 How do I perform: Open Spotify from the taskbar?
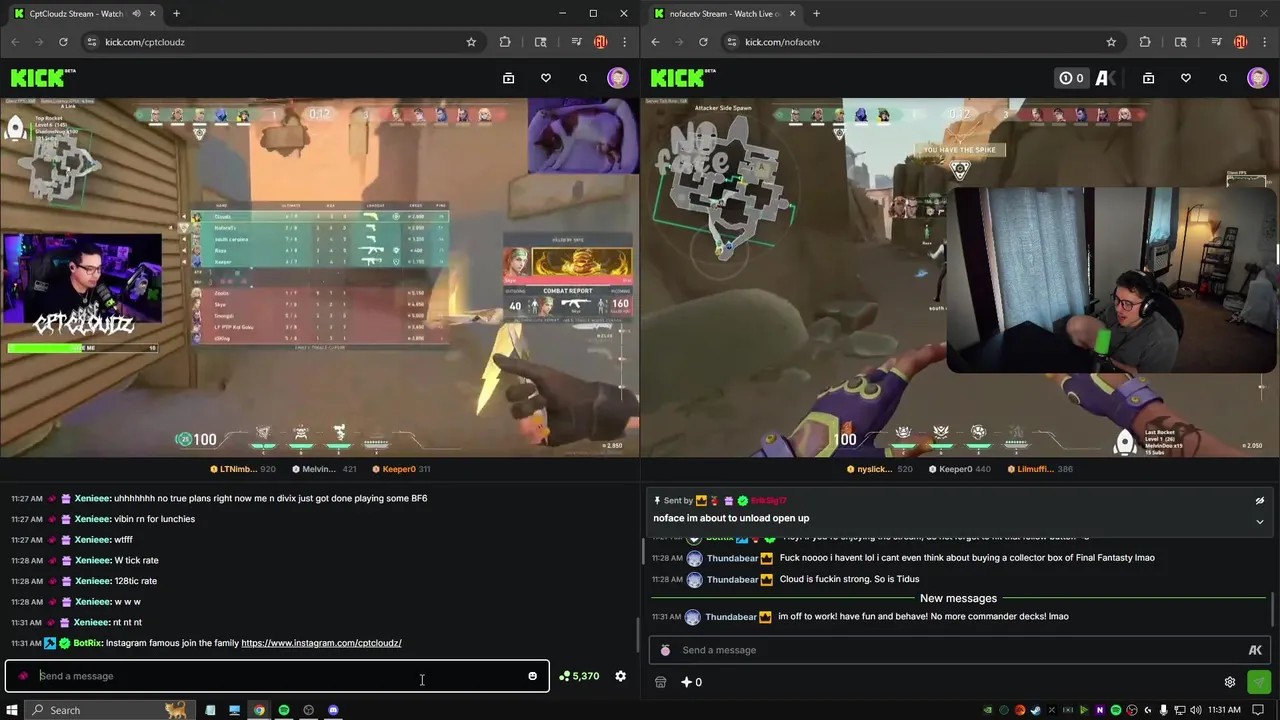284,710
